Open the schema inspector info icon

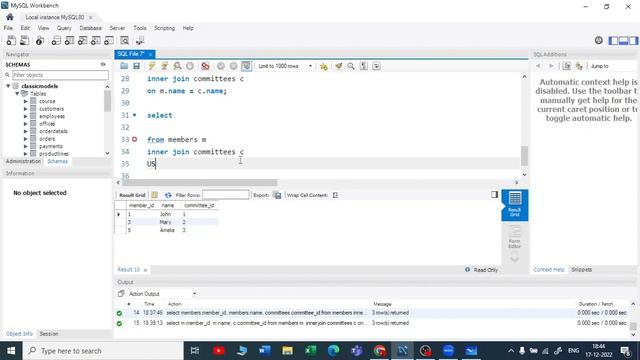coord(40,40)
